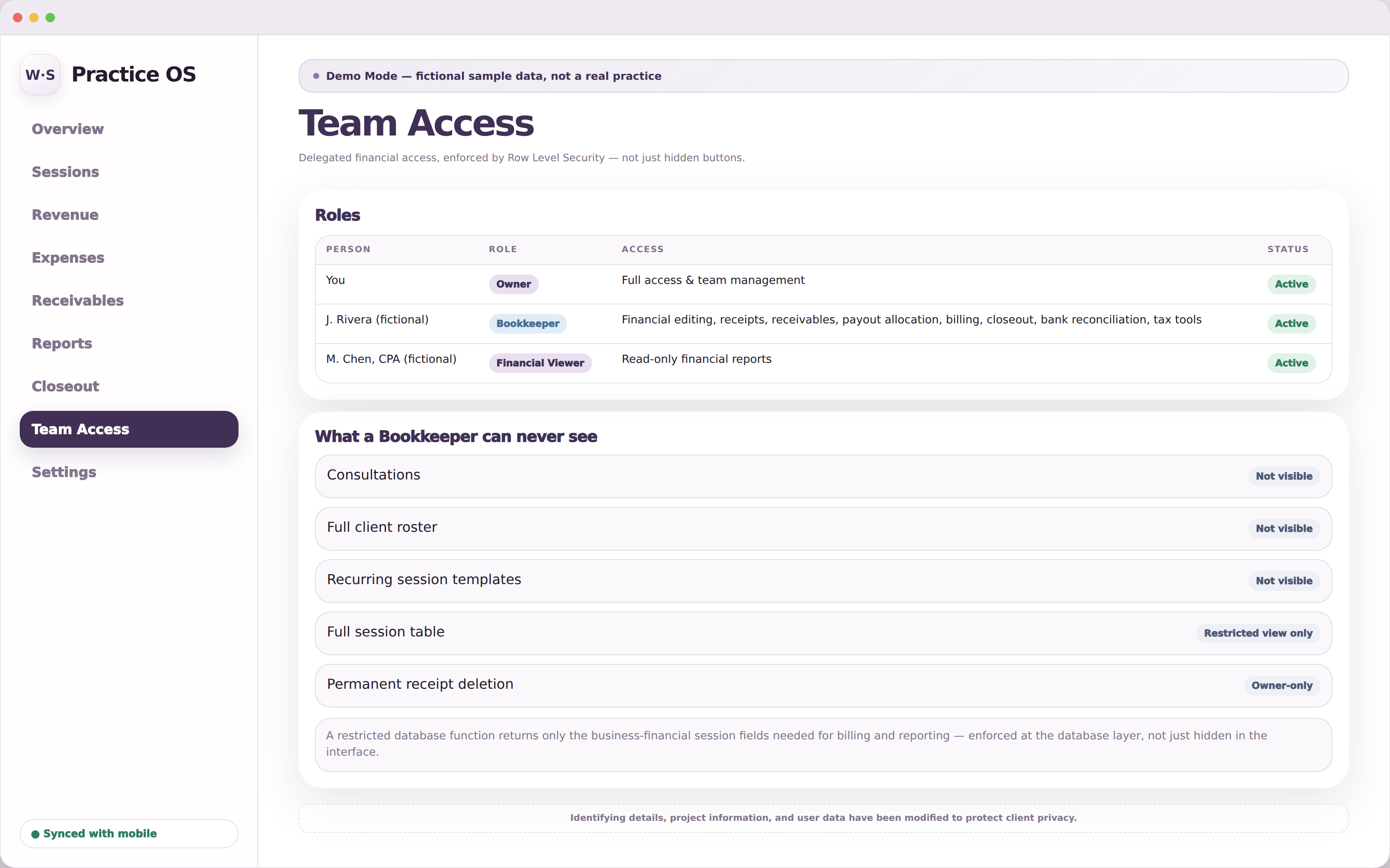Viewport: 1390px width, 868px height.
Task: Switch to the Reports page
Action: (62, 343)
